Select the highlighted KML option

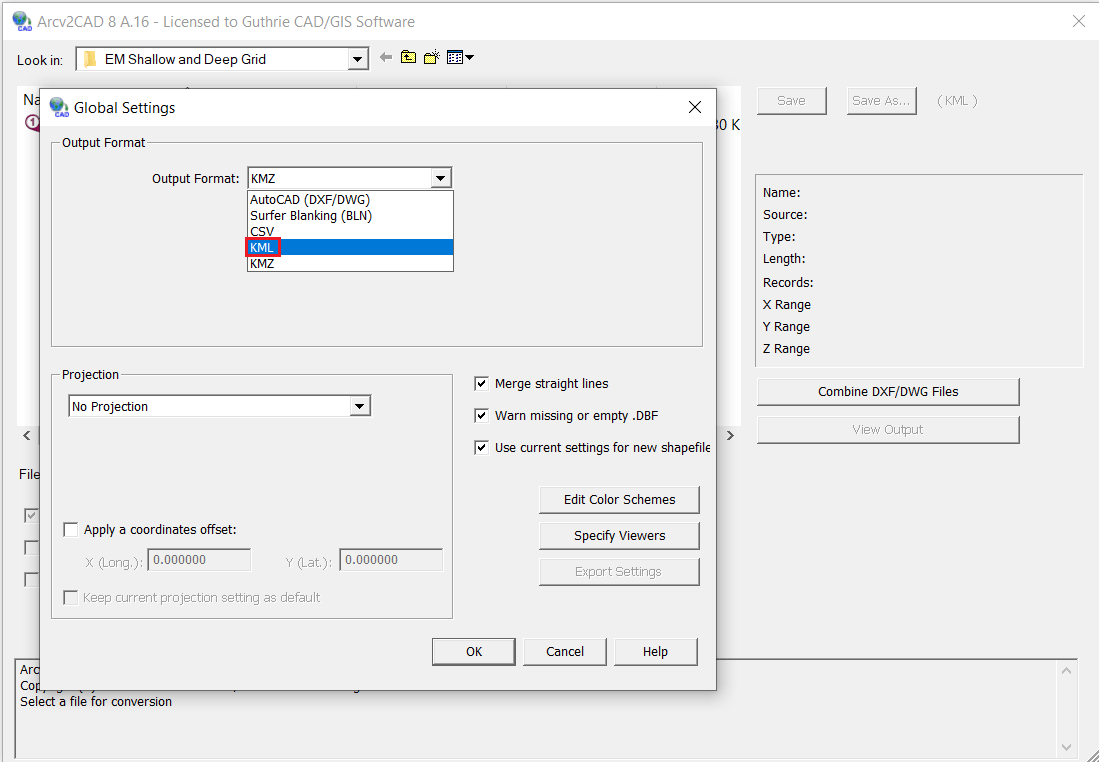(x=350, y=247)
